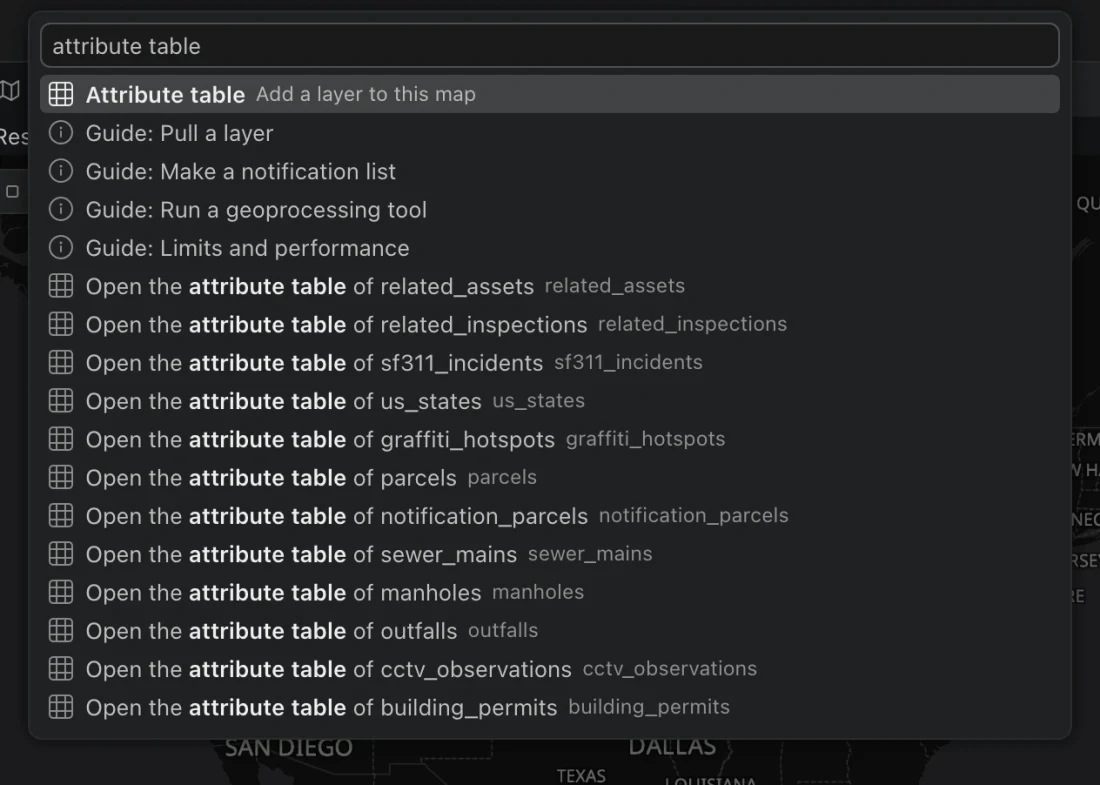Click table icon in manholes row
Screen dimensions: 1100x785
pos(61,592)
